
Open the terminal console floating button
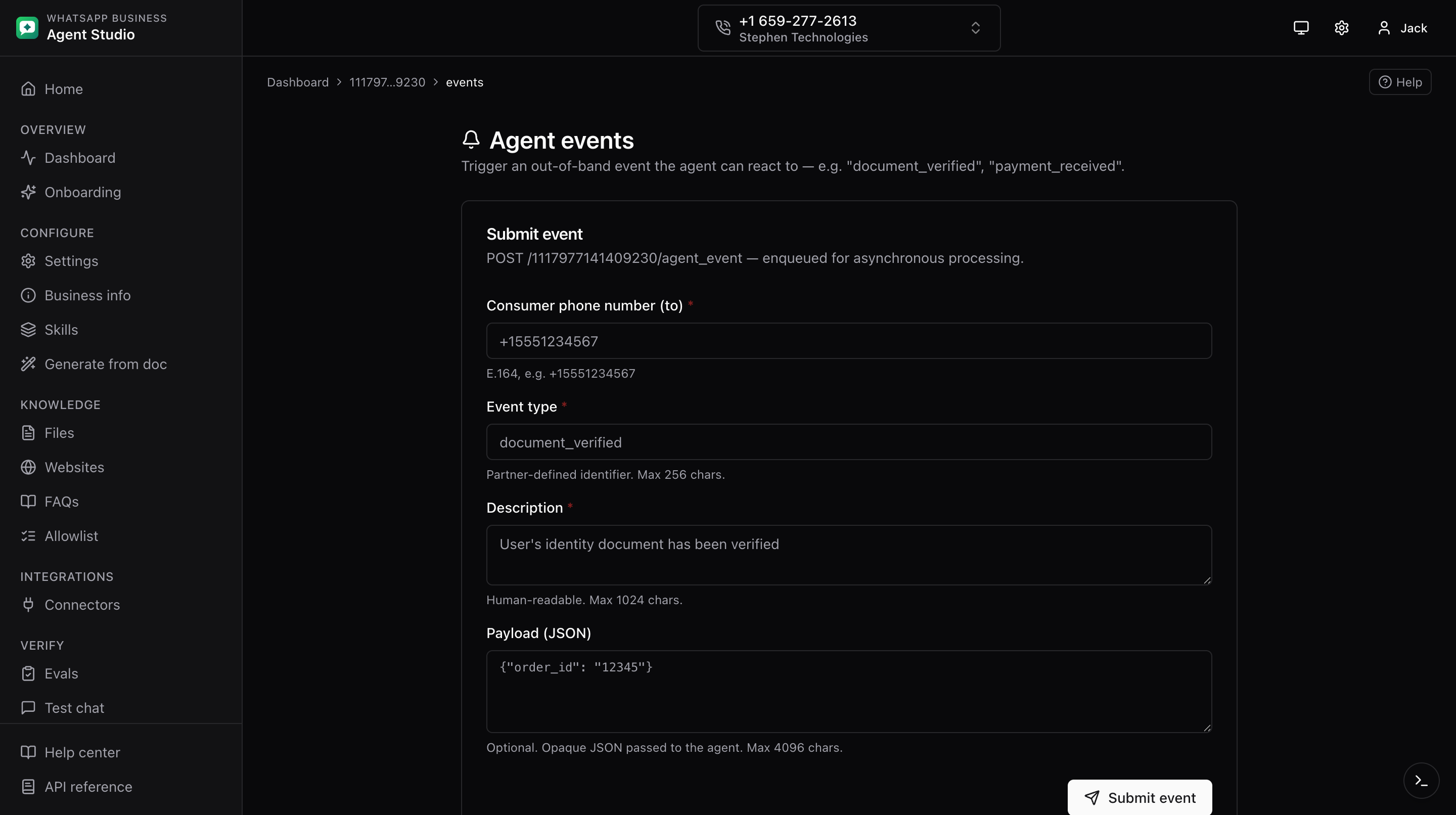point(1421,781)
